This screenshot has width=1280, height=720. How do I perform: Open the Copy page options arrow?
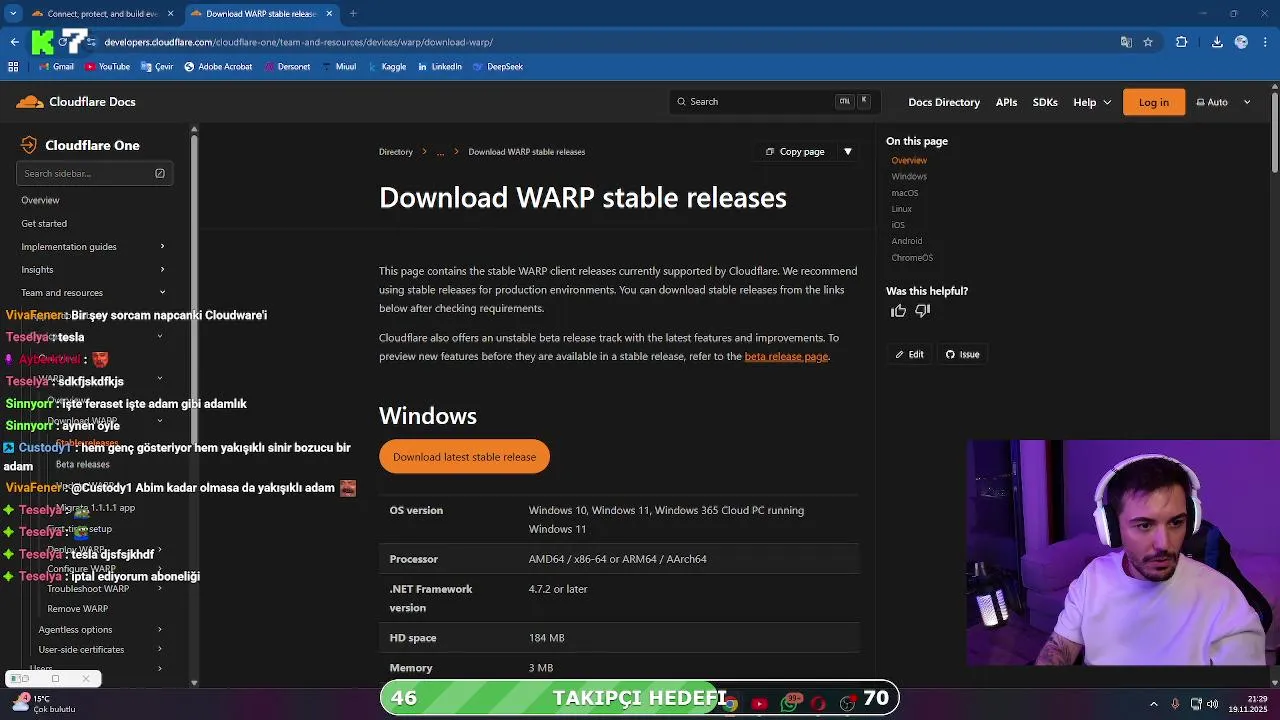(x=847, y=152)
